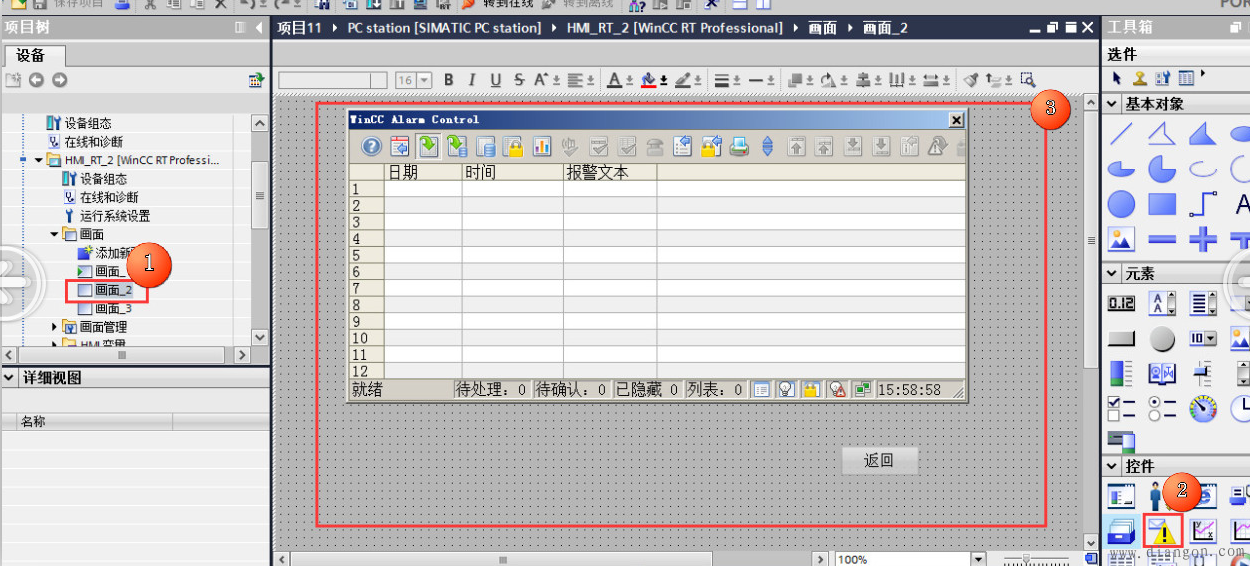The image size is (1250, 566).
Task: Collapse the 画面 folder in project tree
Action: 55,234
